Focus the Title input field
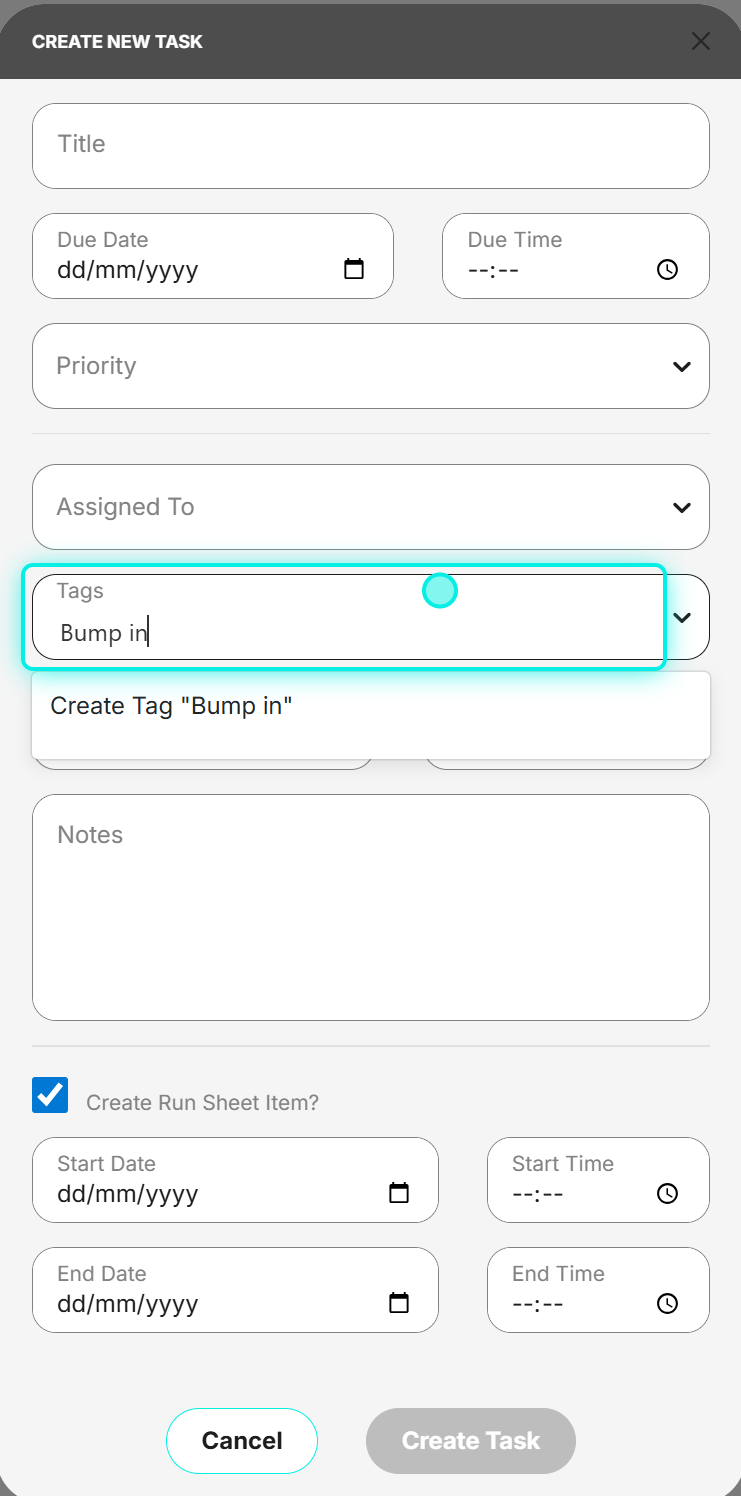The image size is (741, 1496). coord(371,145)
